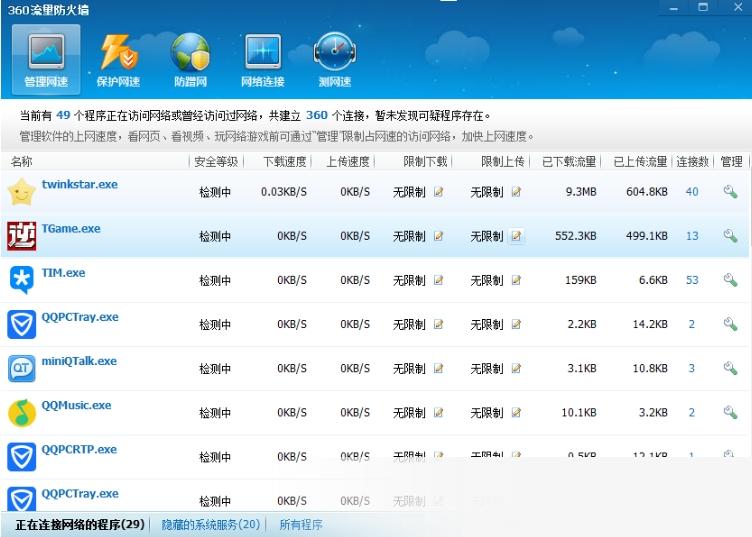The width and height of the screenshot is (752, 537).
Task: Open the 测网速 speed gauge icon
Action: [335, 52]
